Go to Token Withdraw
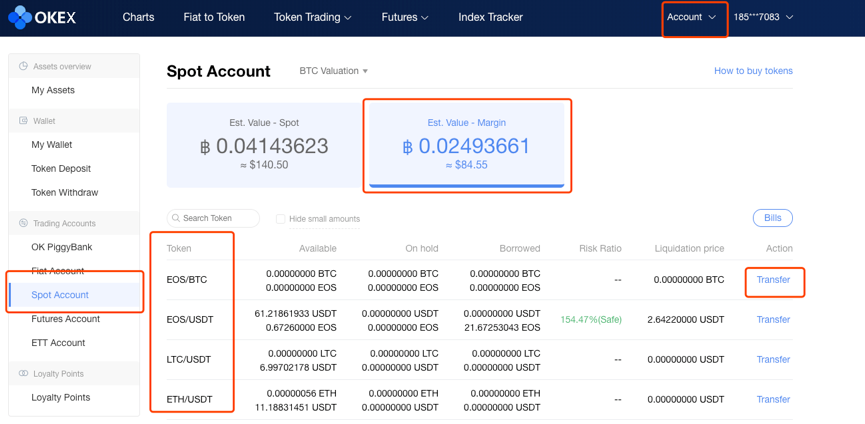 pyautogui.click(x=65, y=192)
